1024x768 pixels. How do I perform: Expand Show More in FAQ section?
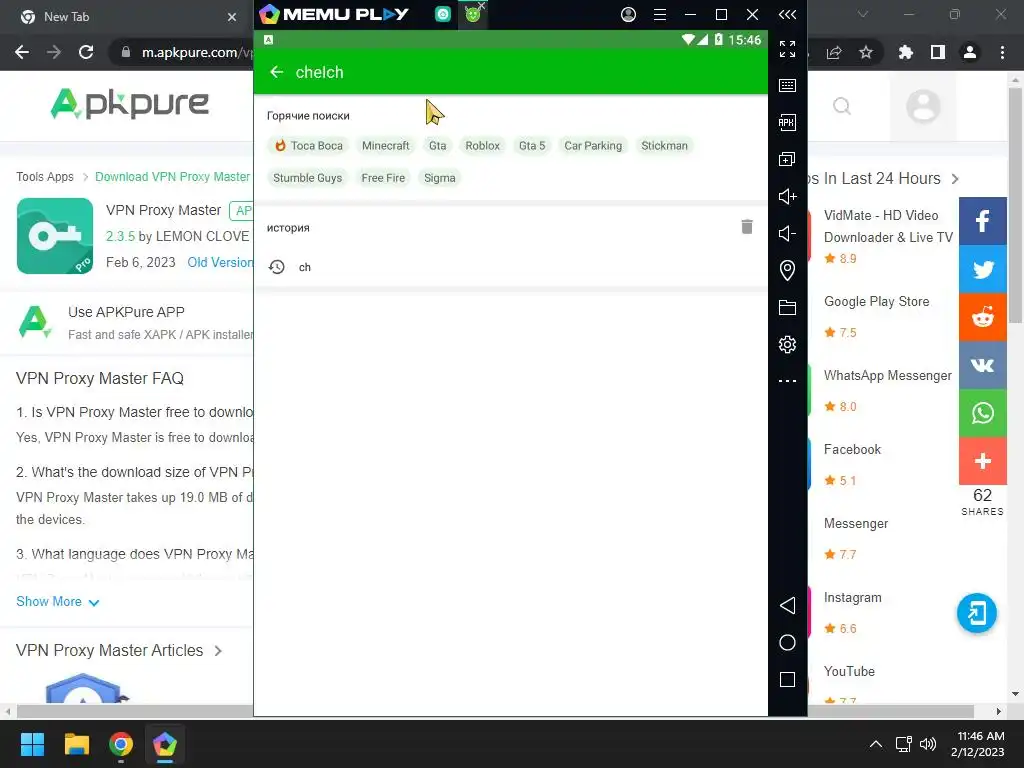point(57,601)
